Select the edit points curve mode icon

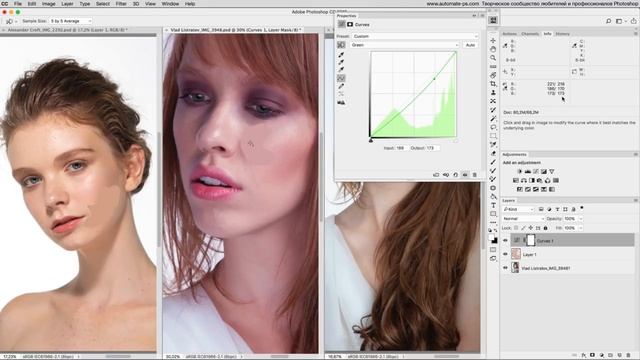click(341, 78)
